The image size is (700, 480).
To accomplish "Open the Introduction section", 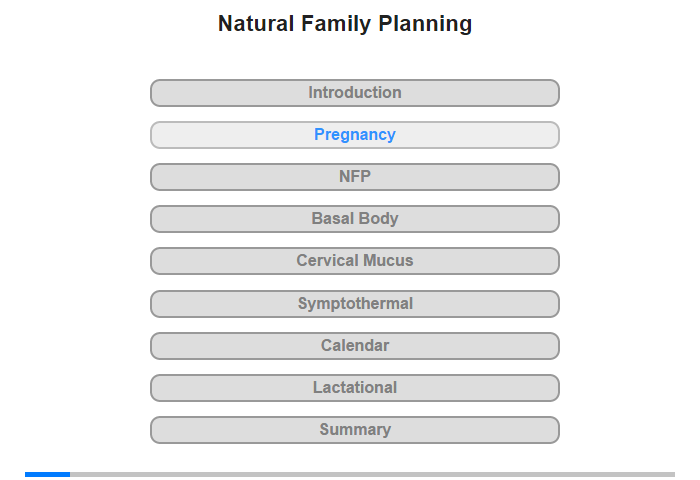I will click(354, 93).
